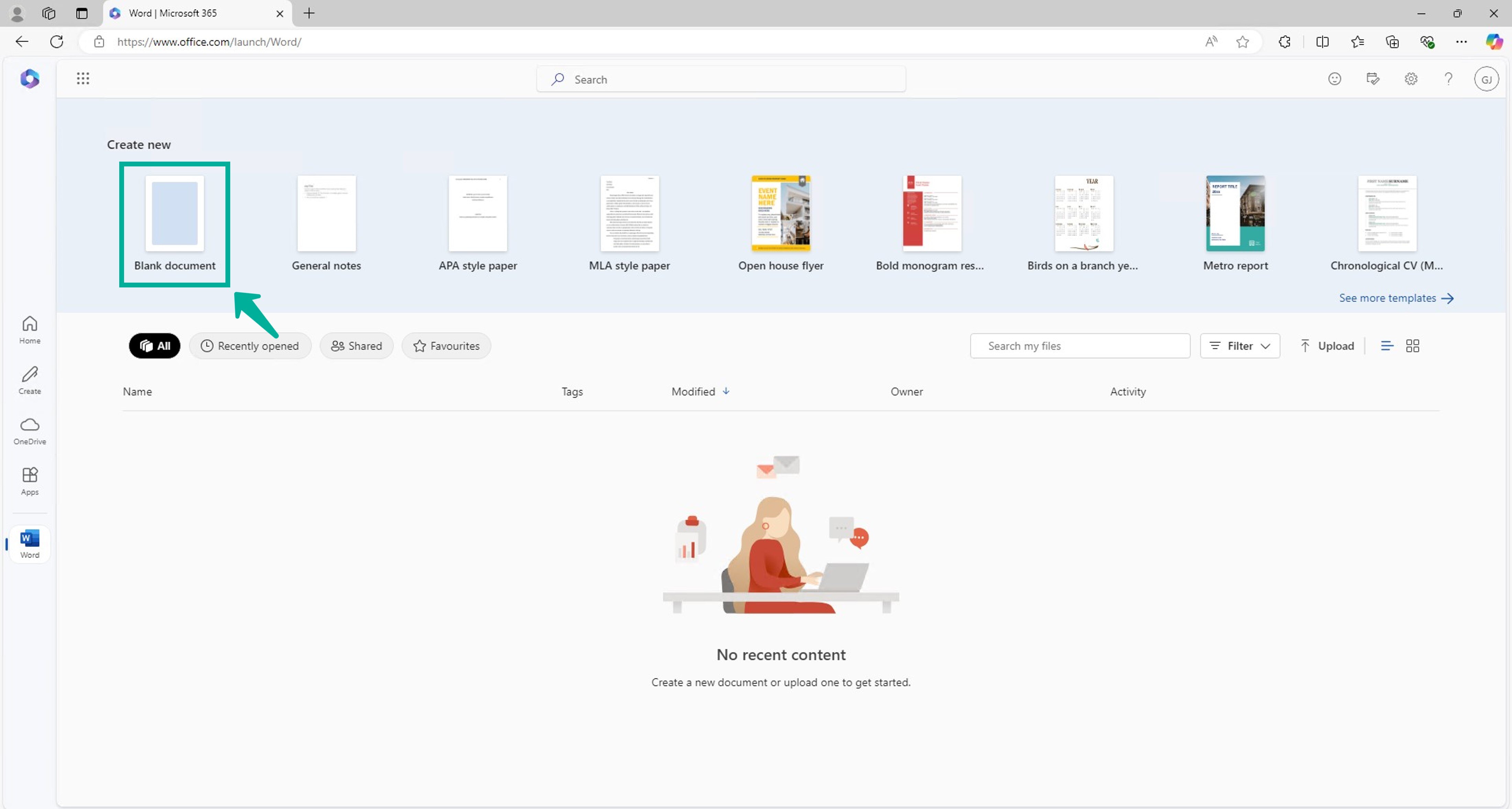Open the Filter dropdown
This screenshot has height=809, width=1512.
coord(1239,346)
